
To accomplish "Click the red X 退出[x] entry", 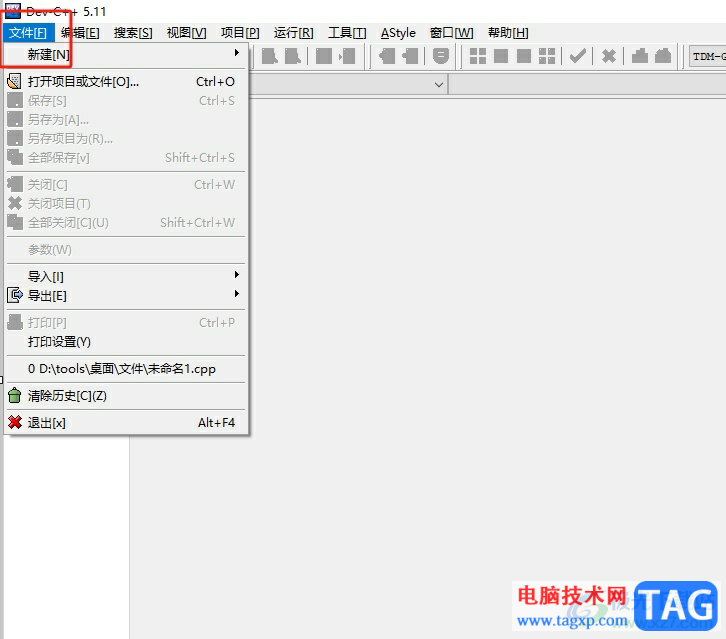I will [x=126, y=423].
